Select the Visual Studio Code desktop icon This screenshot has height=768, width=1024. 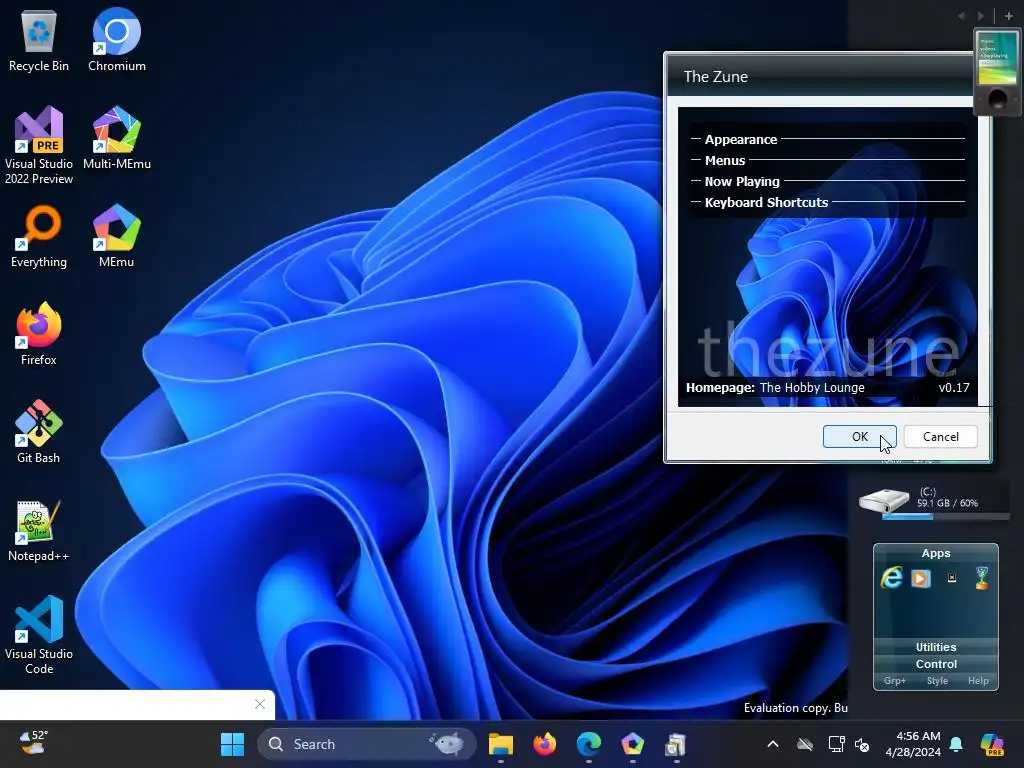pyautogui.click(x=39, y=635)
